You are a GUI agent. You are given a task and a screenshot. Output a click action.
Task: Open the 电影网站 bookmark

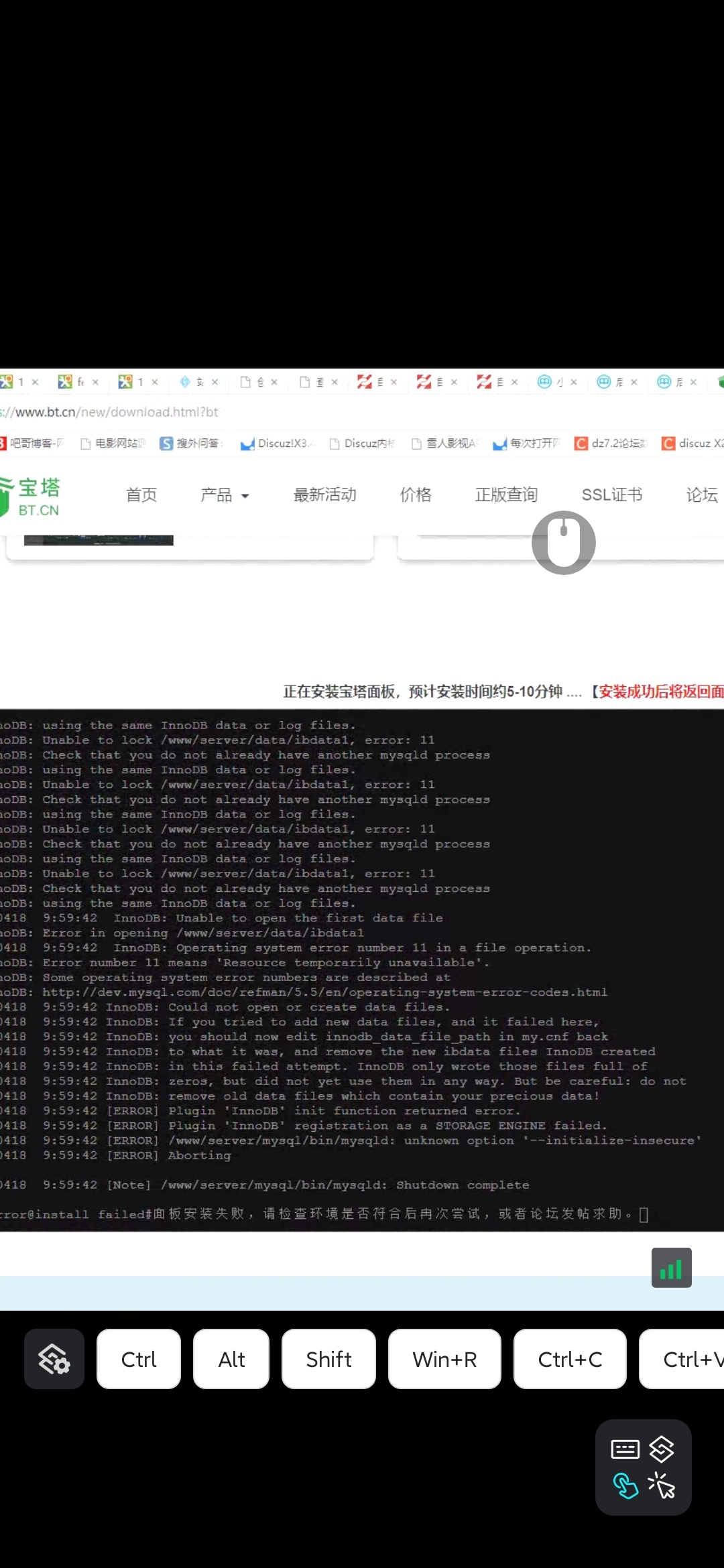coord(113,443)
